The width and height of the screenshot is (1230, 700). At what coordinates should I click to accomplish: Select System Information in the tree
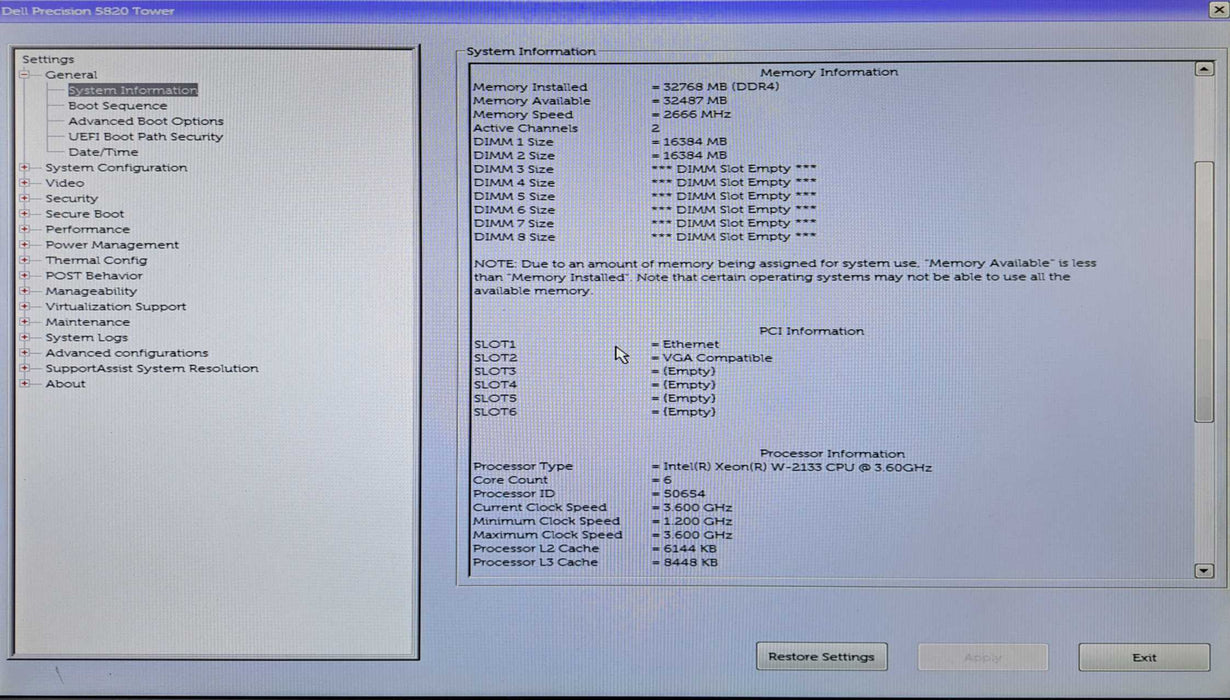click(x=132, y=90)
